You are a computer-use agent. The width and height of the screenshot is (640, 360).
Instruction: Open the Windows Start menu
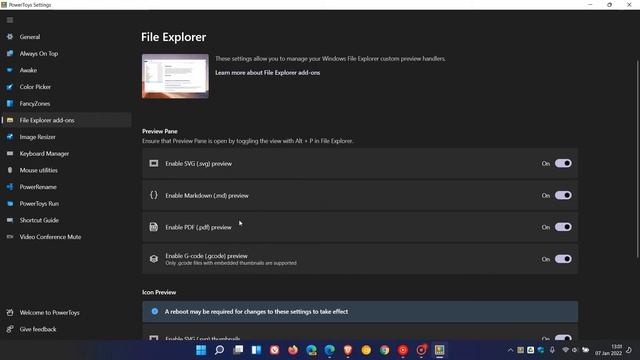(201, 350)
